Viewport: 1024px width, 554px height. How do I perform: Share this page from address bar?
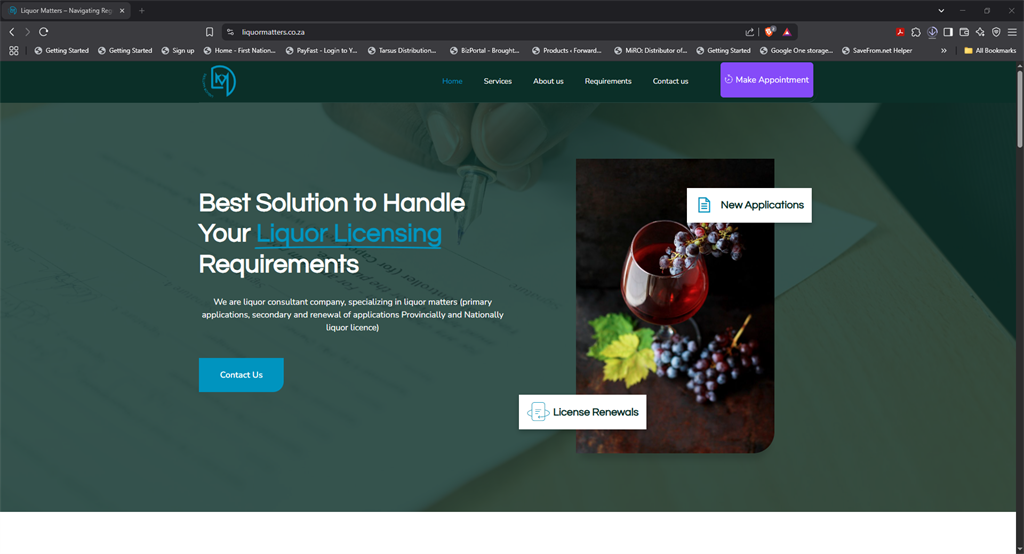[x=749, y=32]
